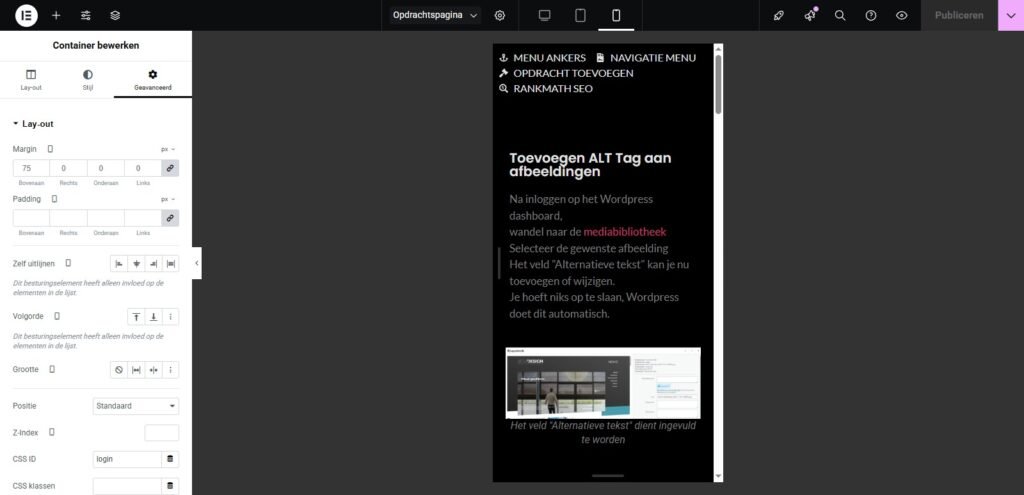The width and height of the screenshot is (1024, 495).
Task: Switch to mobile preview mode
Action: pos(616,15)
